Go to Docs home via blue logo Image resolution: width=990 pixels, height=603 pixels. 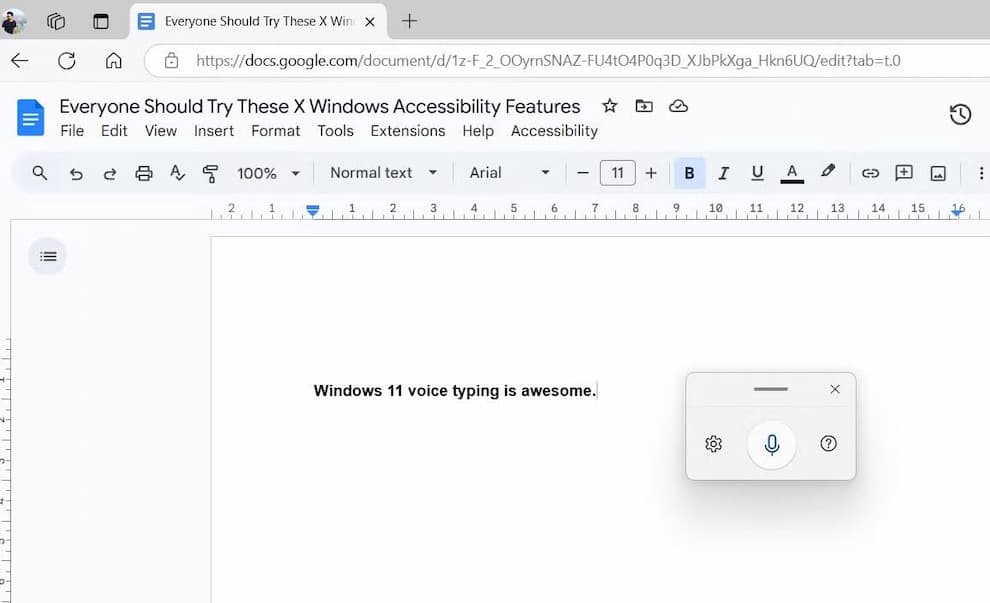pyautogui.click(x=30, y=117)
